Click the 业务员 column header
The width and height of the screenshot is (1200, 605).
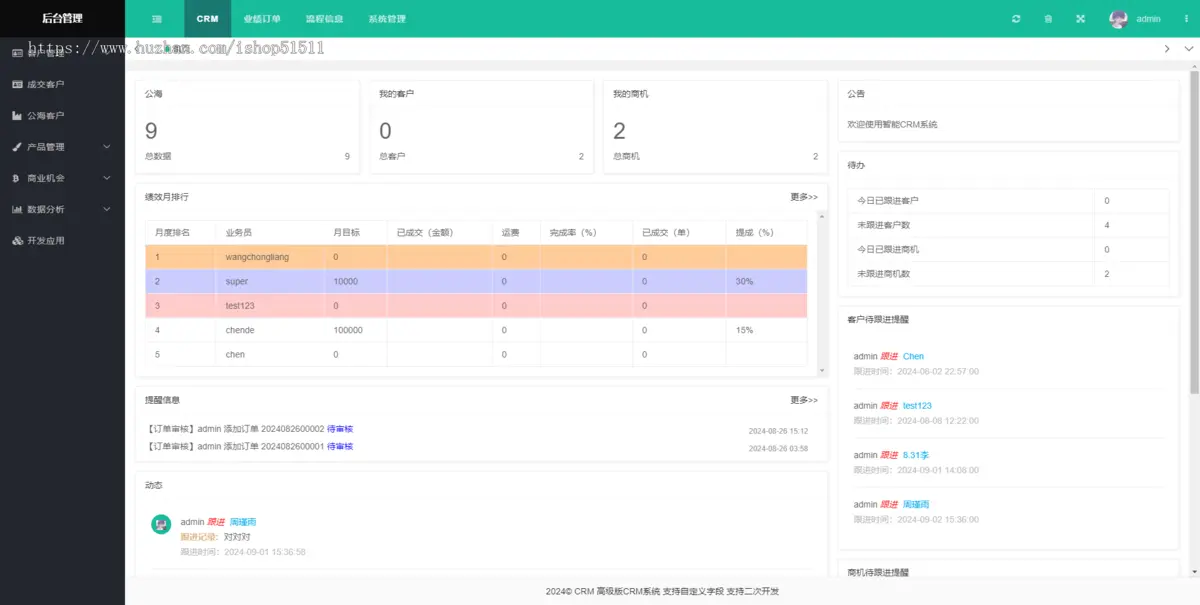(x=270, y=233)
